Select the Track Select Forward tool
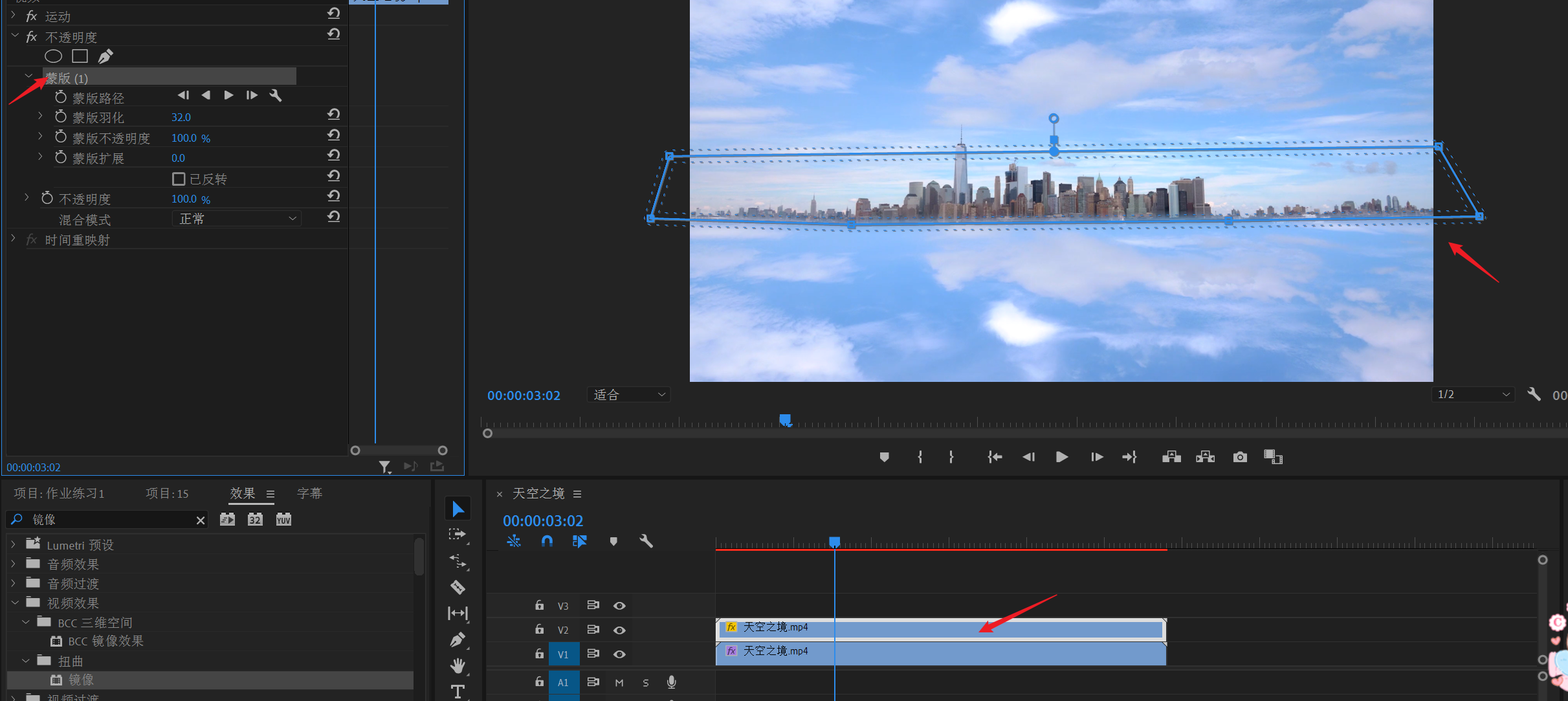 click(458, 535)
